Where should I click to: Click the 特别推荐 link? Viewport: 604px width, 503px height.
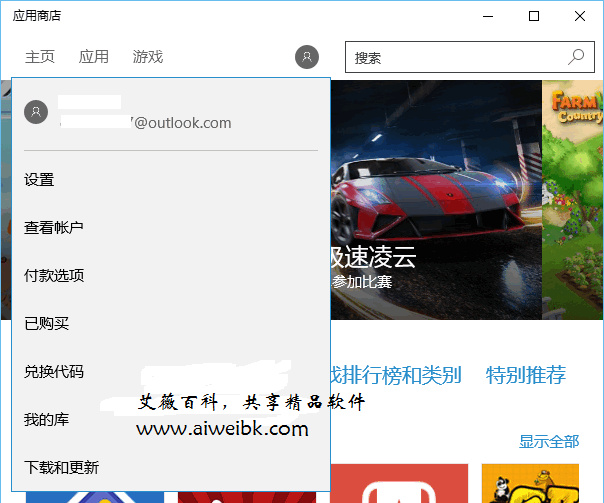(x=525, y=375)
